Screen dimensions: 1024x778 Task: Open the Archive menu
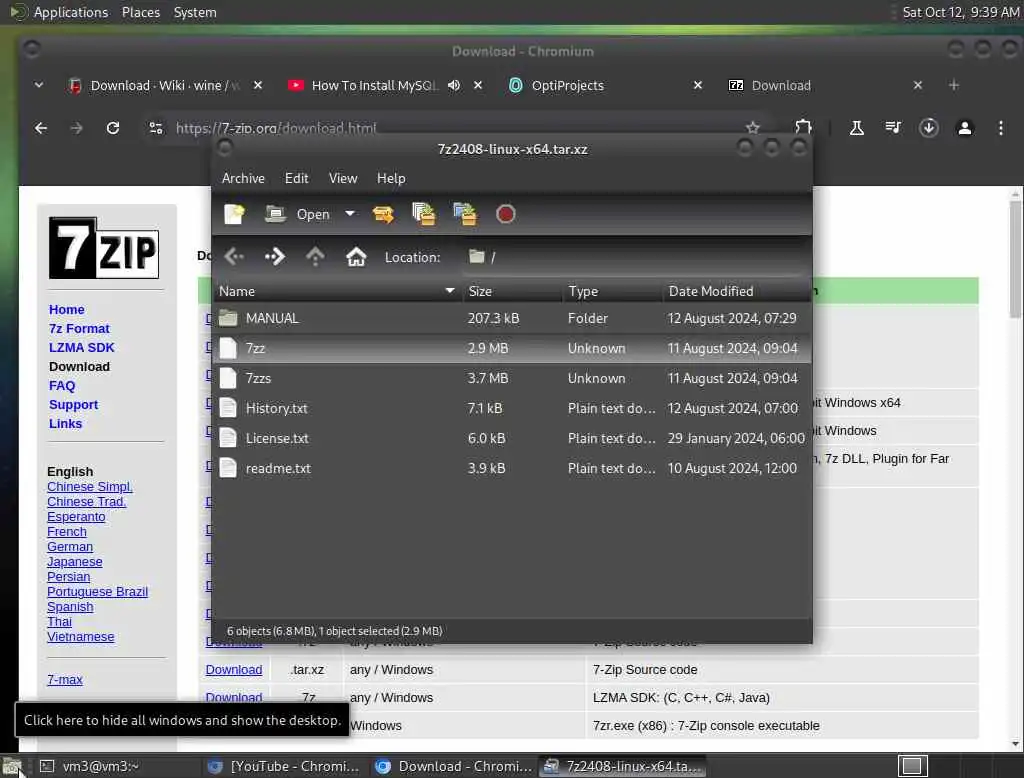pos(243,178)
